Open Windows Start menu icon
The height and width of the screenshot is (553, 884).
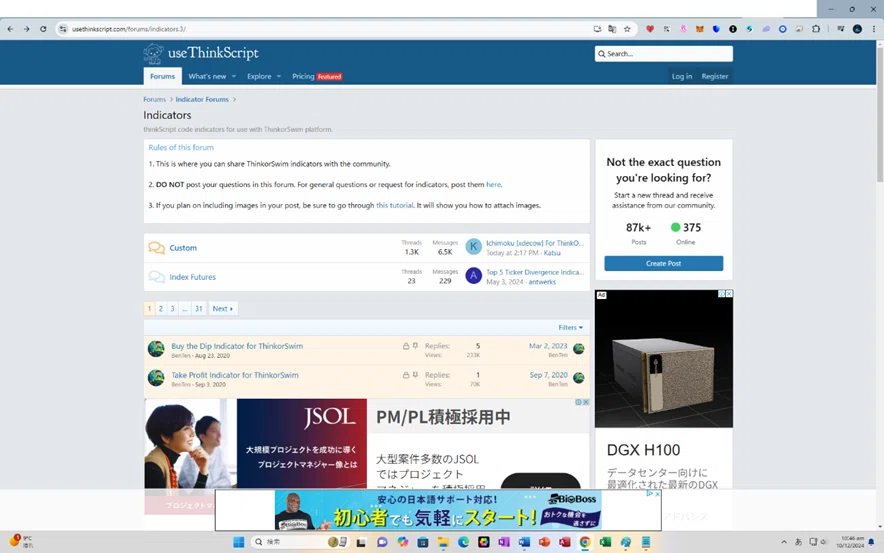(238, 542)
